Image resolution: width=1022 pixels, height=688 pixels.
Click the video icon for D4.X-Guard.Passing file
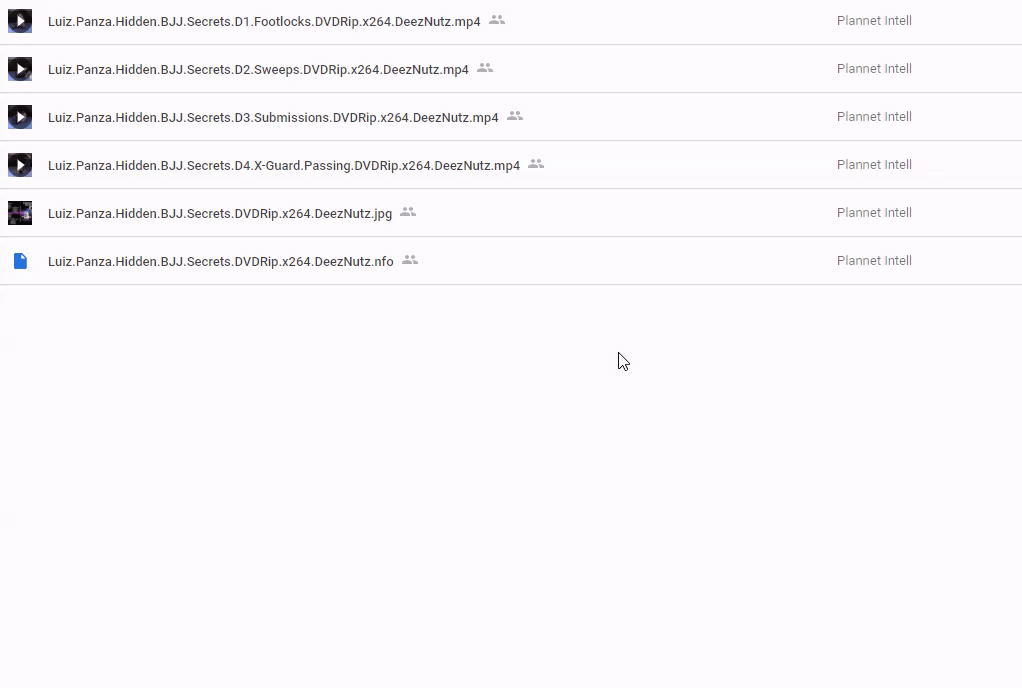point(20,165)
